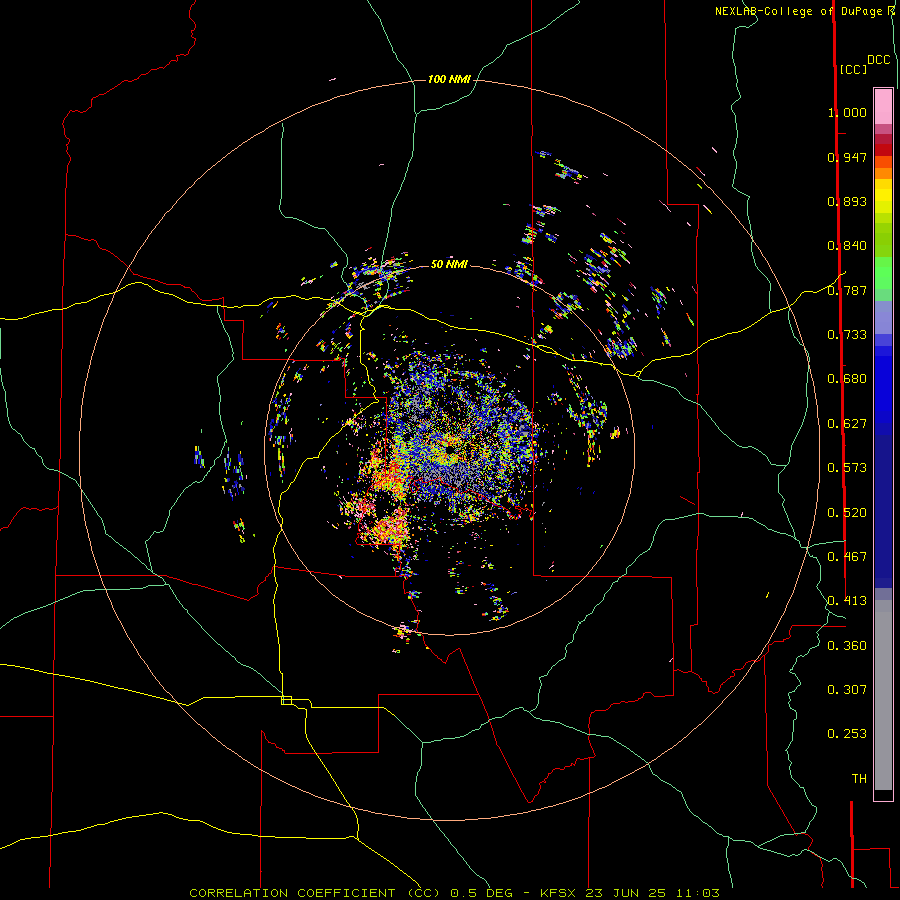Click the small square marker on yellow highway

286,700
